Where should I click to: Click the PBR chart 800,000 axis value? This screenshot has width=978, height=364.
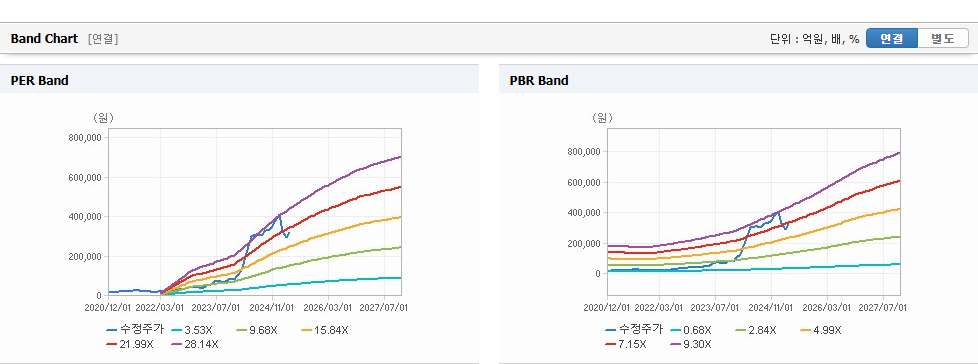tap(584, 151)
